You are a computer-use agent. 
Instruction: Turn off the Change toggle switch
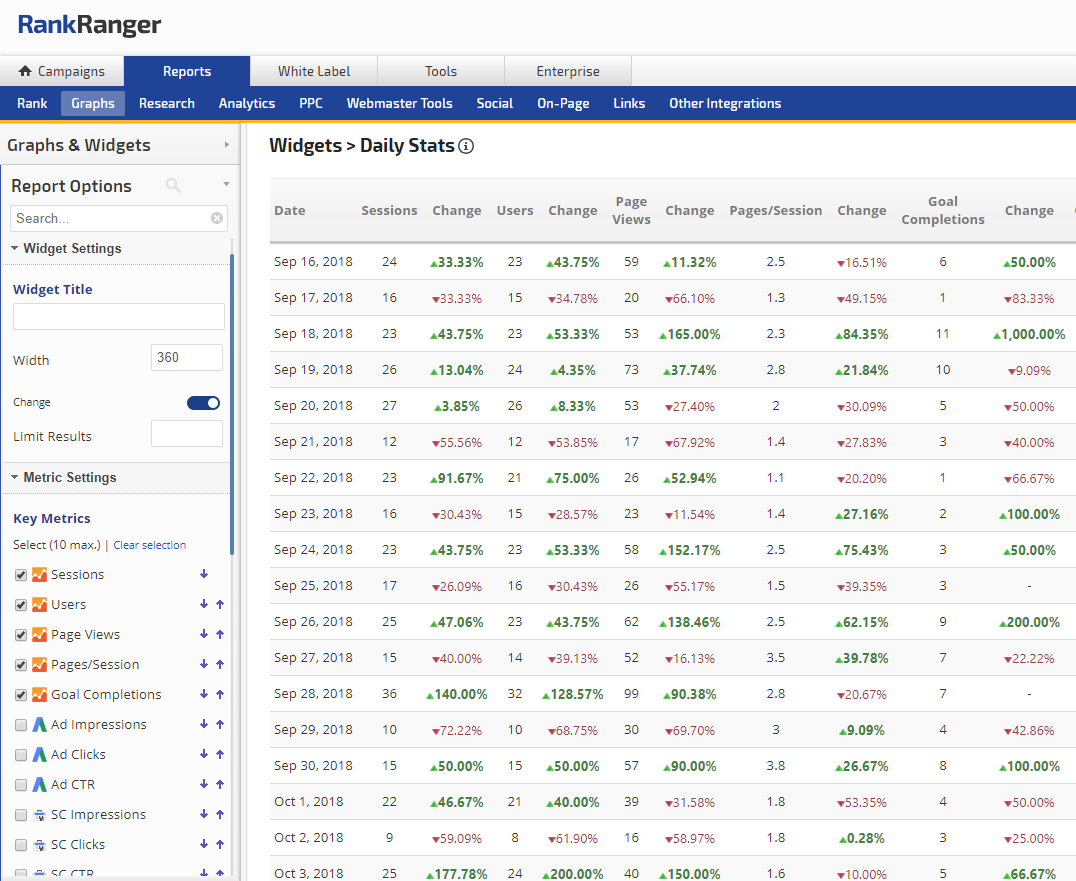204,403
